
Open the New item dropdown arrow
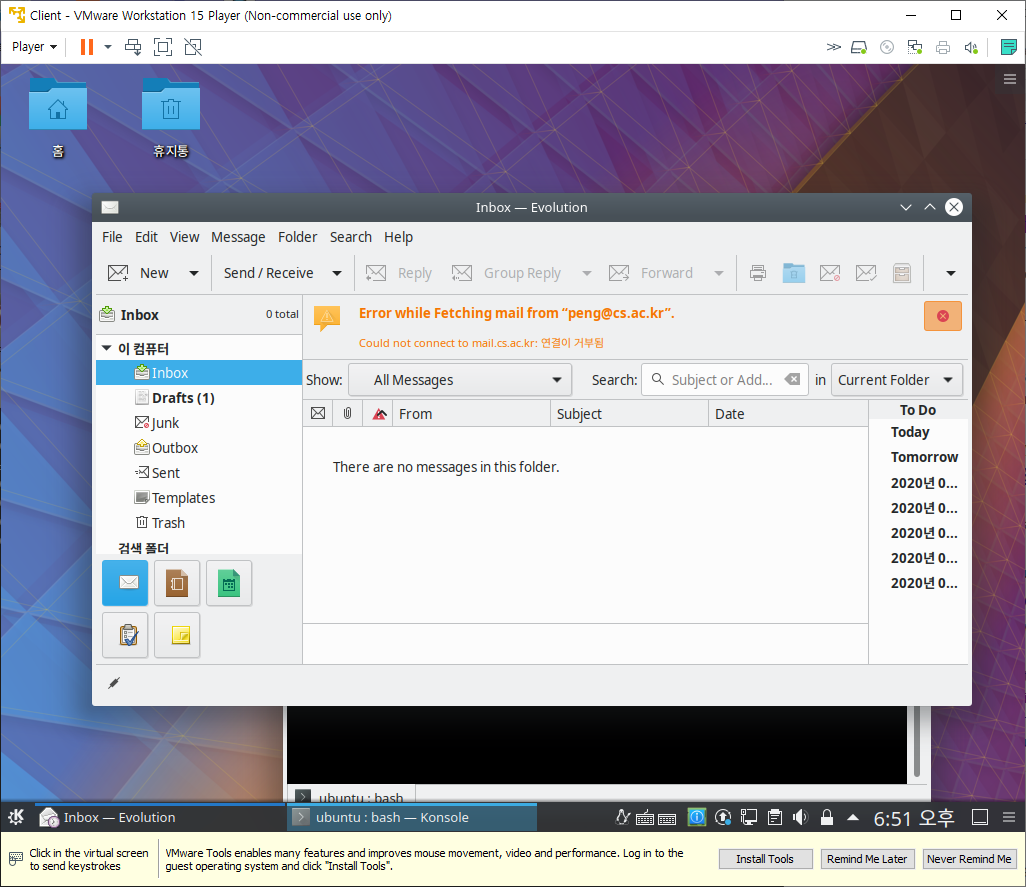[x=194, y=273]
